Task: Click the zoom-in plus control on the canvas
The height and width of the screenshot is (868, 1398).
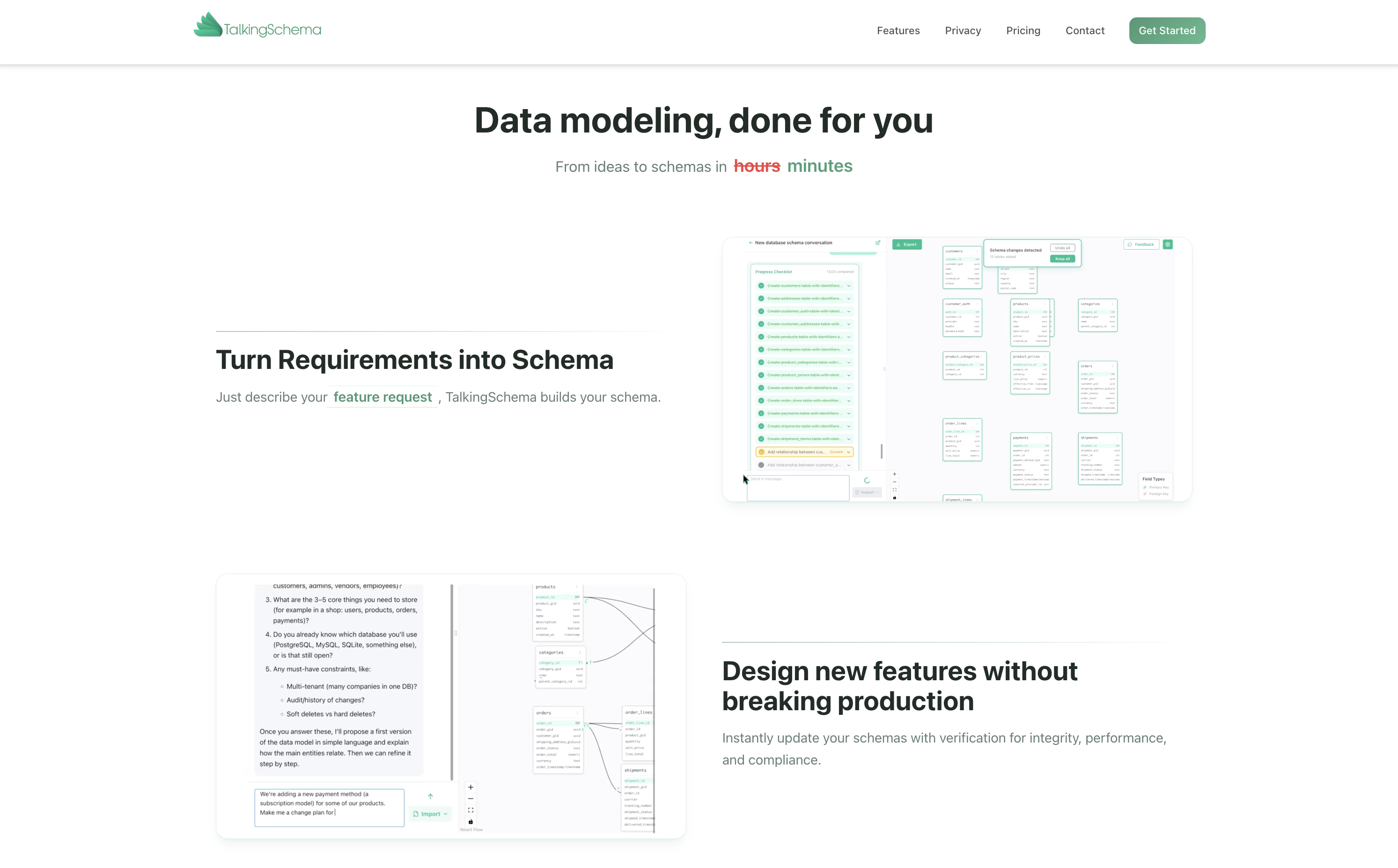Action: (x=895, y=474)
